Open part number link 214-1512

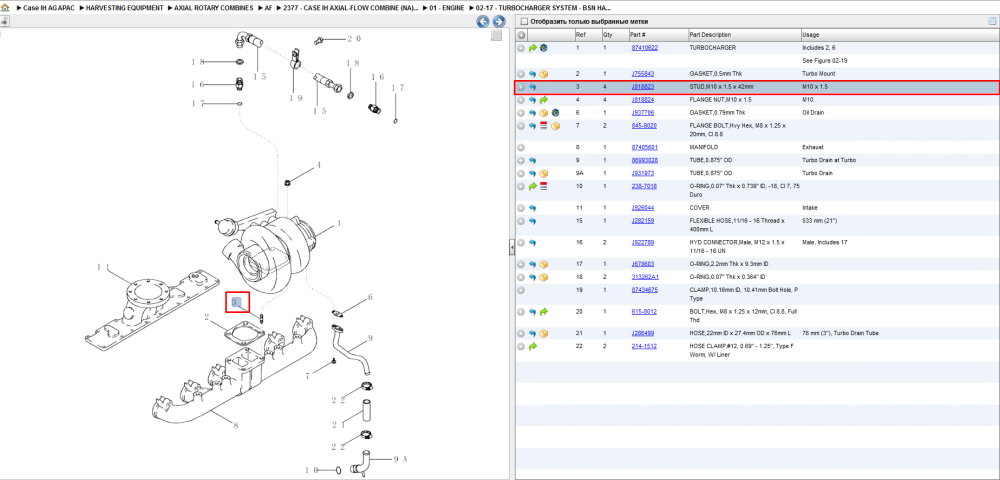coord(644,346)
